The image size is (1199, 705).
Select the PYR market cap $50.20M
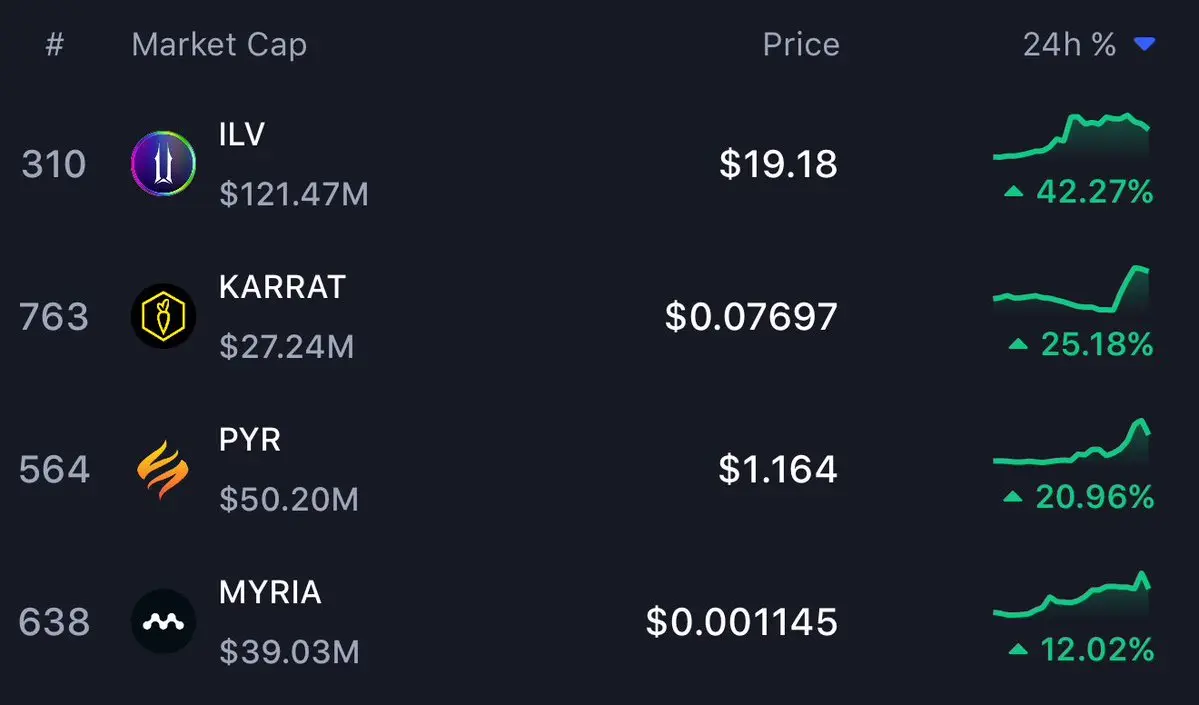click(x=289, y=499)
